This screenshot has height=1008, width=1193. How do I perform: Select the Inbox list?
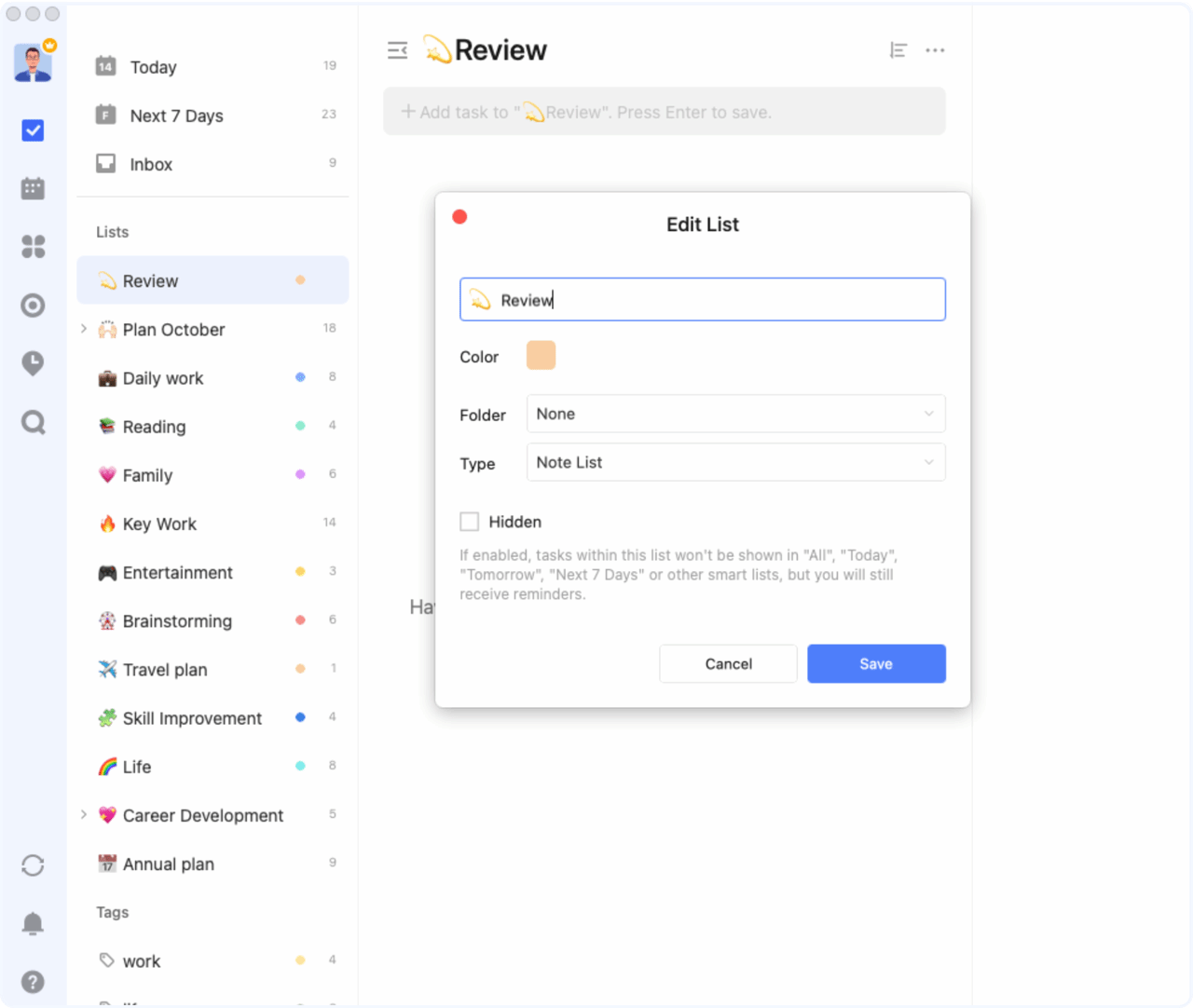tap(151, 164)
